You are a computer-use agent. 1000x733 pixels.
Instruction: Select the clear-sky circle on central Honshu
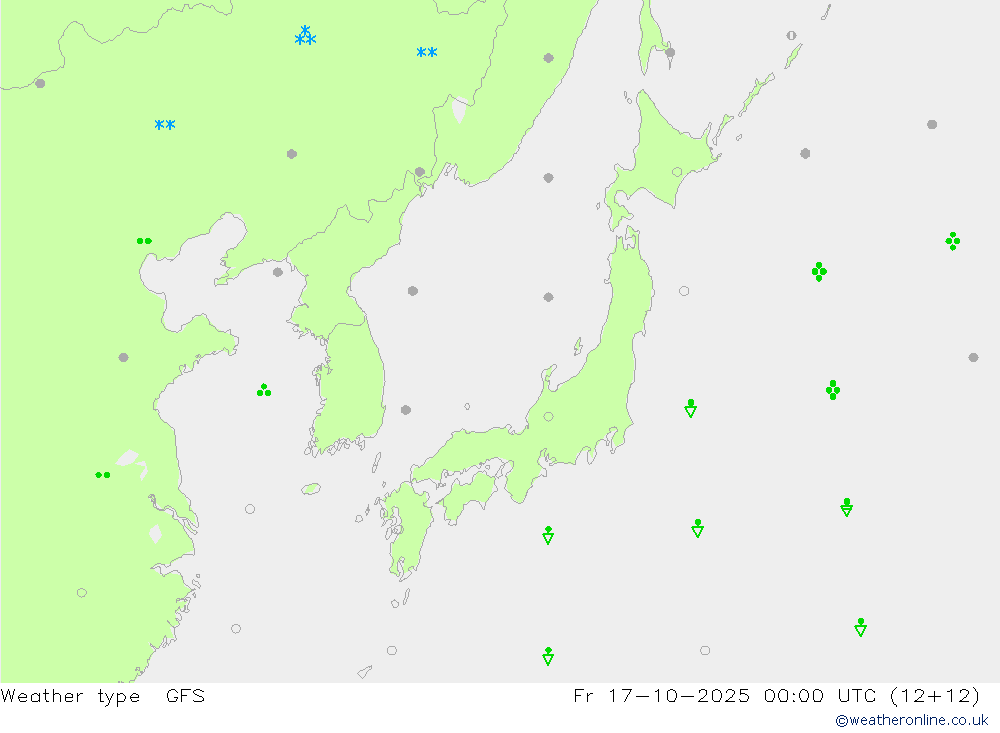pyautogui.click(x=548, y=417)
